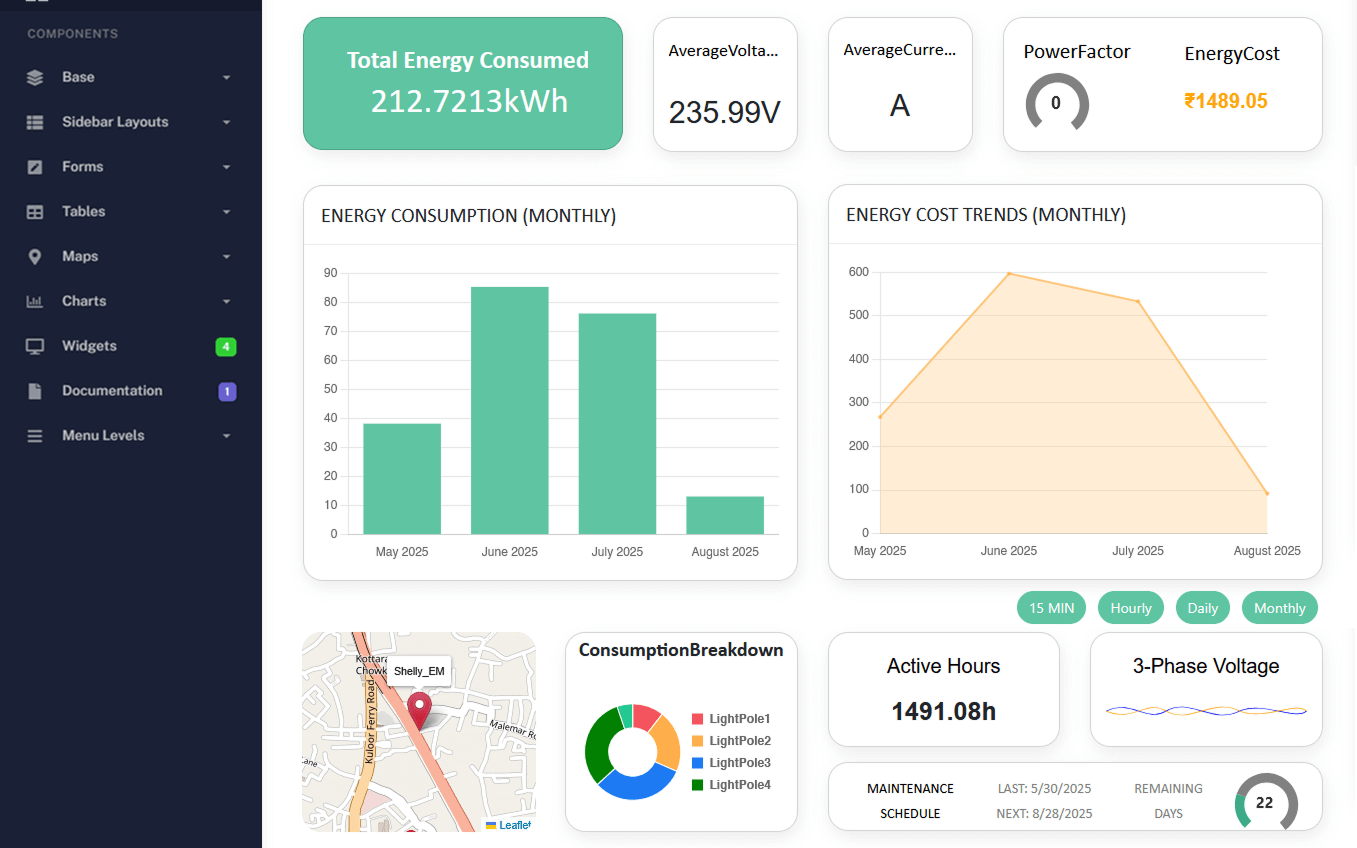The height and width of the screenshot is (848, 1357).
Task: Click the Documentation file icon
Action: click(35, 391)
